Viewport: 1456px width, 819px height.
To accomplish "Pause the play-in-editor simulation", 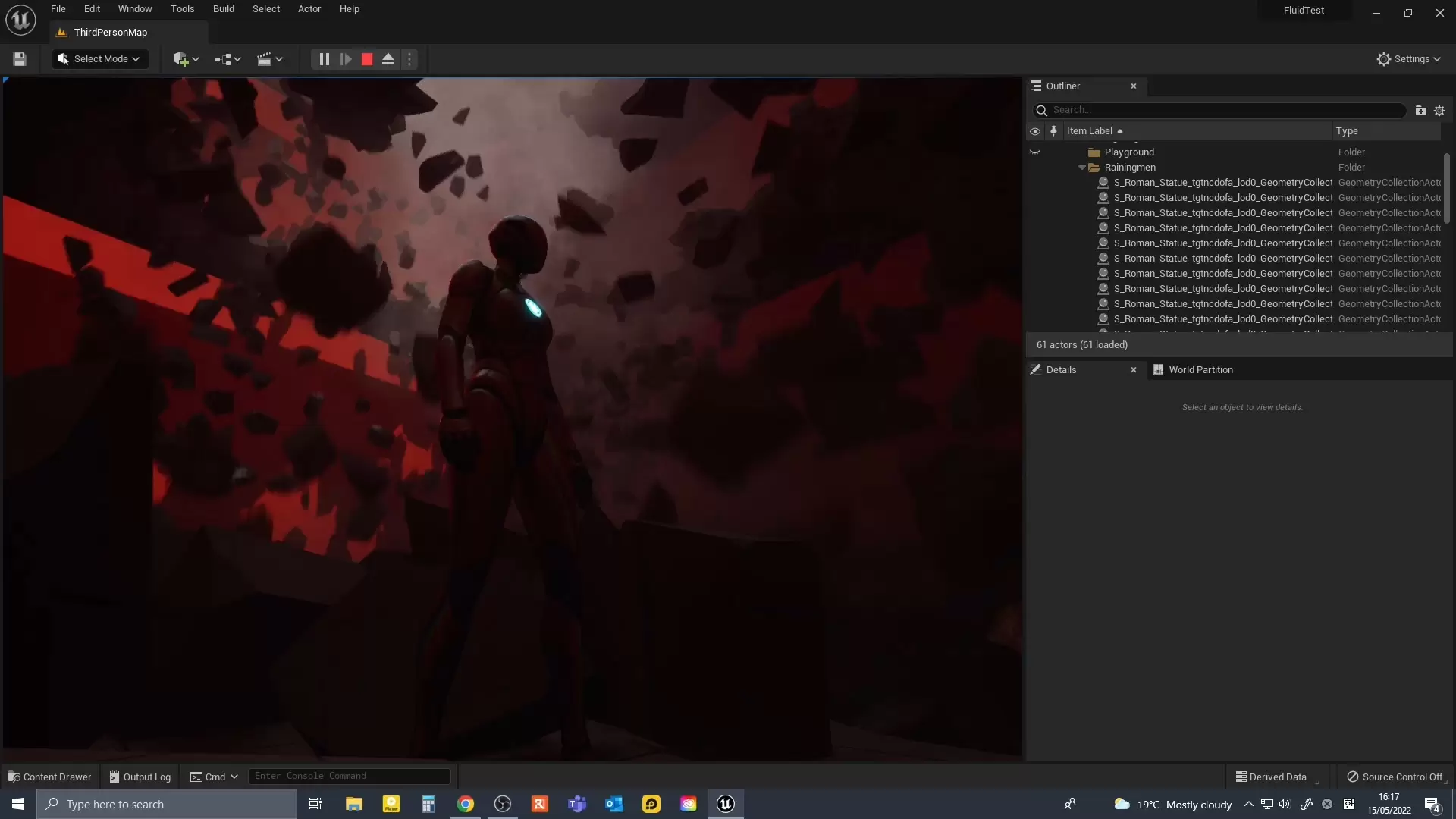I will [x=324, y=59].
